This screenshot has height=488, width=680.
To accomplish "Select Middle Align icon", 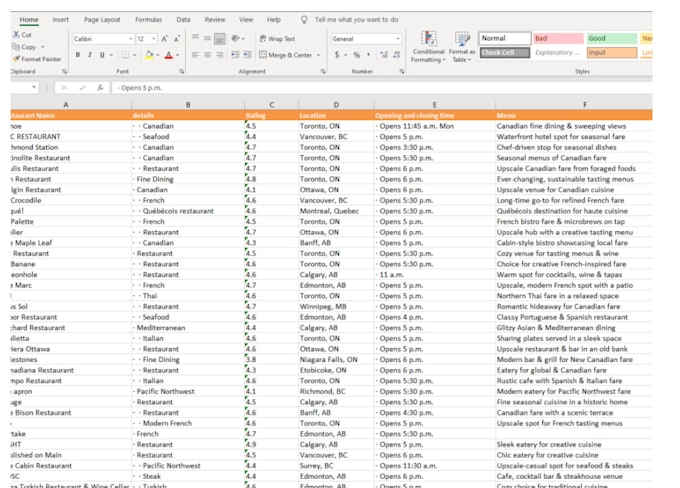I will pos(208,38).
